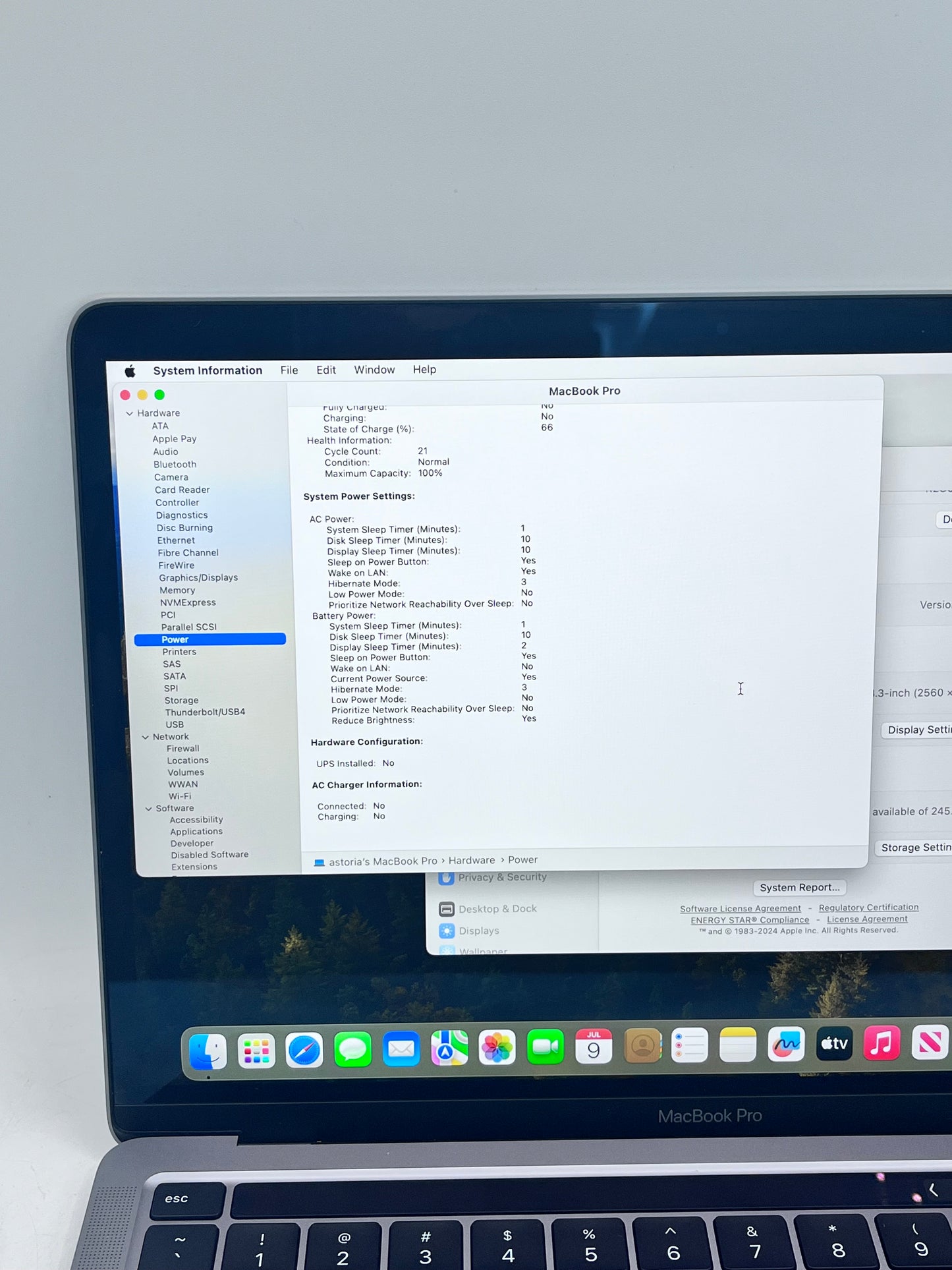Open the Help menu
This screenshot has height=1270, width=952.
click(424, 370)
